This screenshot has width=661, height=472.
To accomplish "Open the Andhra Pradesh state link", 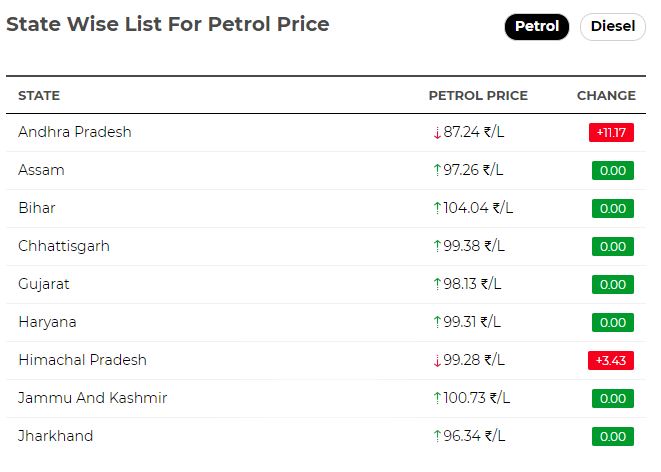I will 75,132.
